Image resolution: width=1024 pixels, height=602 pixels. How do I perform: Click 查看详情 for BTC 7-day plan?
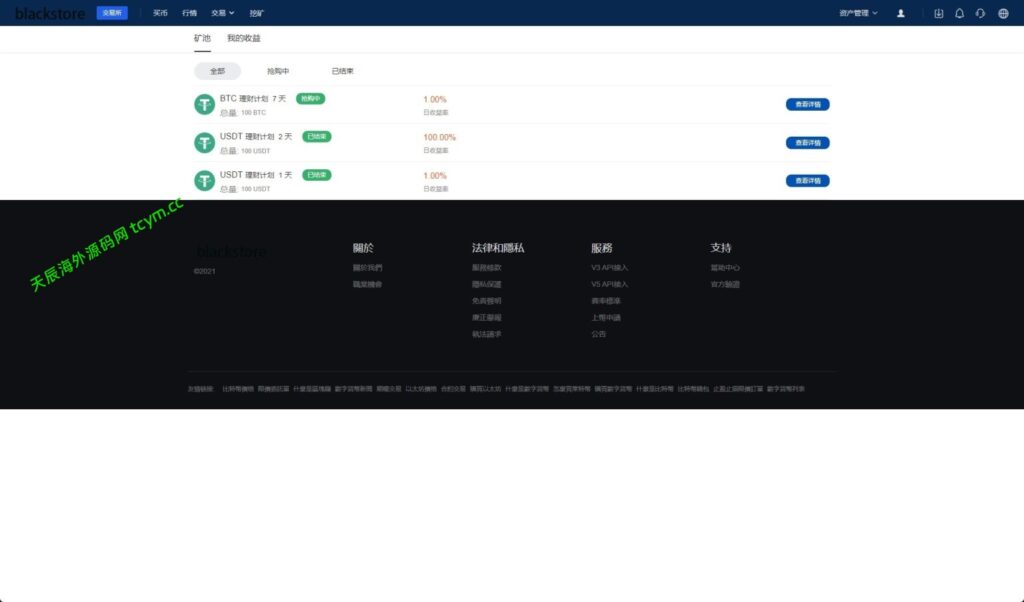pyautogui.click(x=807, y=104)
